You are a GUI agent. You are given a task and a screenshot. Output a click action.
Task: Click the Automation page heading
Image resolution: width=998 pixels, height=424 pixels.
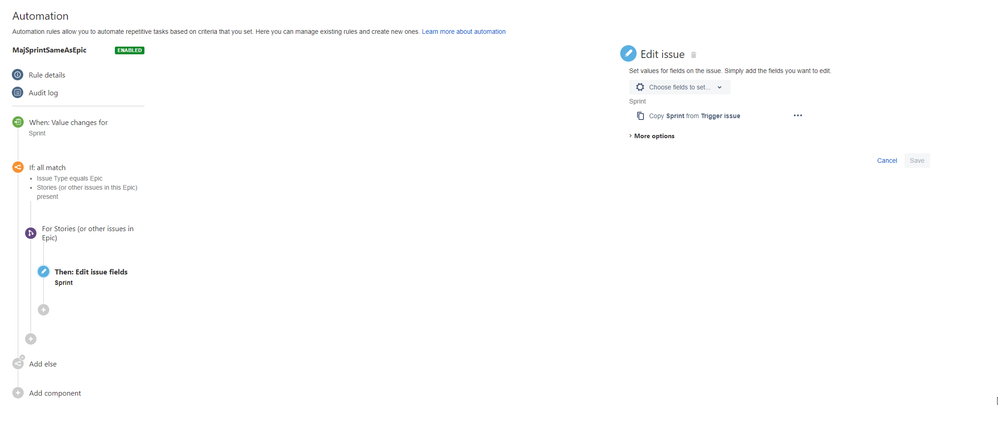(40, 16)
